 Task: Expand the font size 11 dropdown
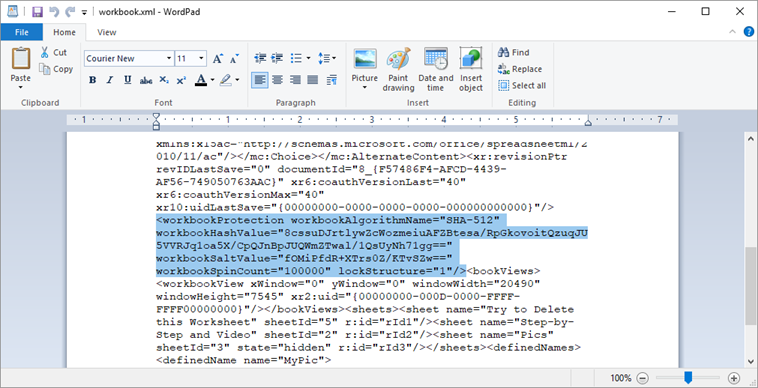[202, 58]
